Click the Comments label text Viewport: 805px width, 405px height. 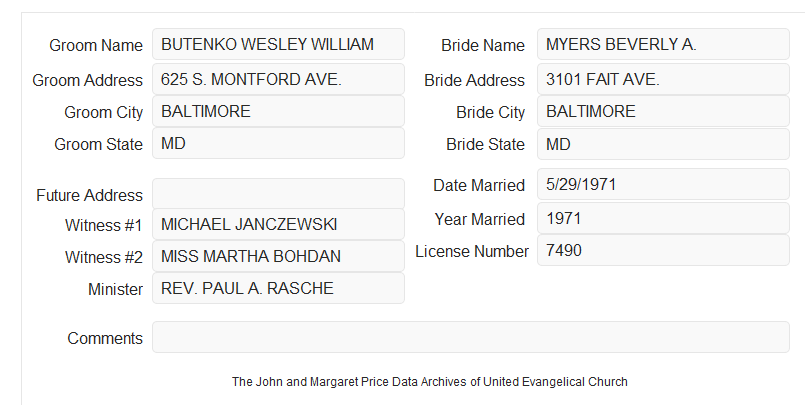pyautogui.click(x=105, y=338)
